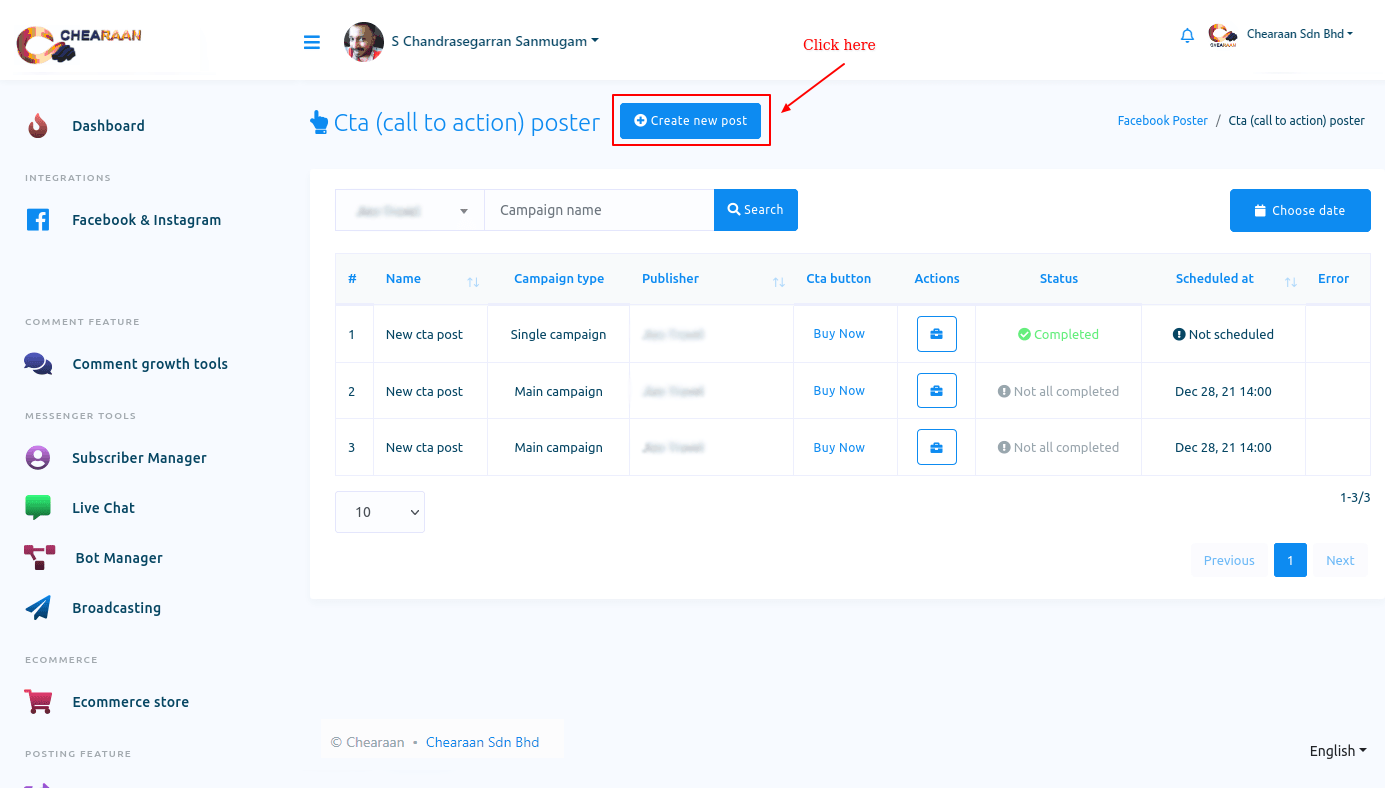
Task: Click the Broadcasting paper plane icon
Action: pyautogui.click(x=38, y=608)
